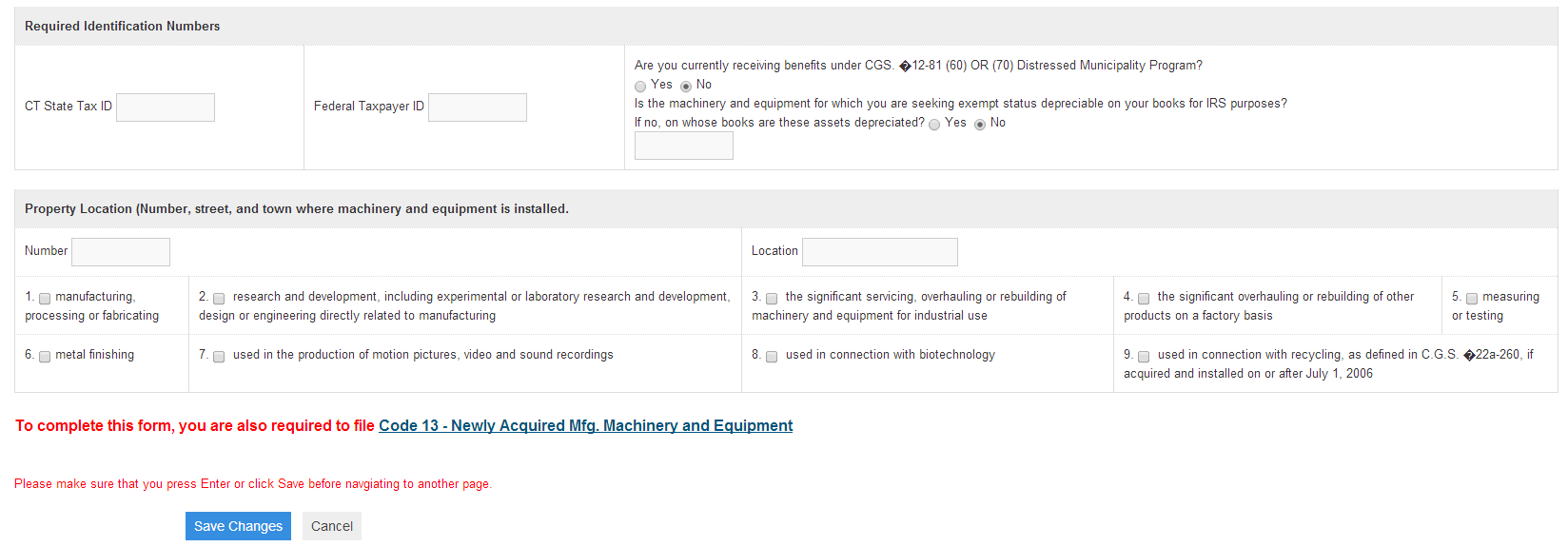This screenshot has height=547, width=1568.
Task: Tick the motion pictures production checkbox
Action: tap(219, 357)
